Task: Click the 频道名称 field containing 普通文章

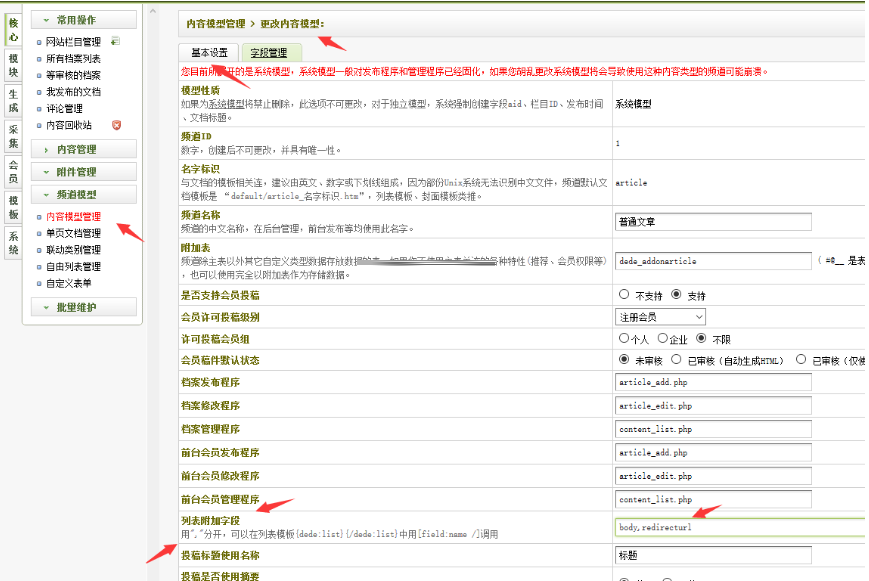Action: (713, 222)
